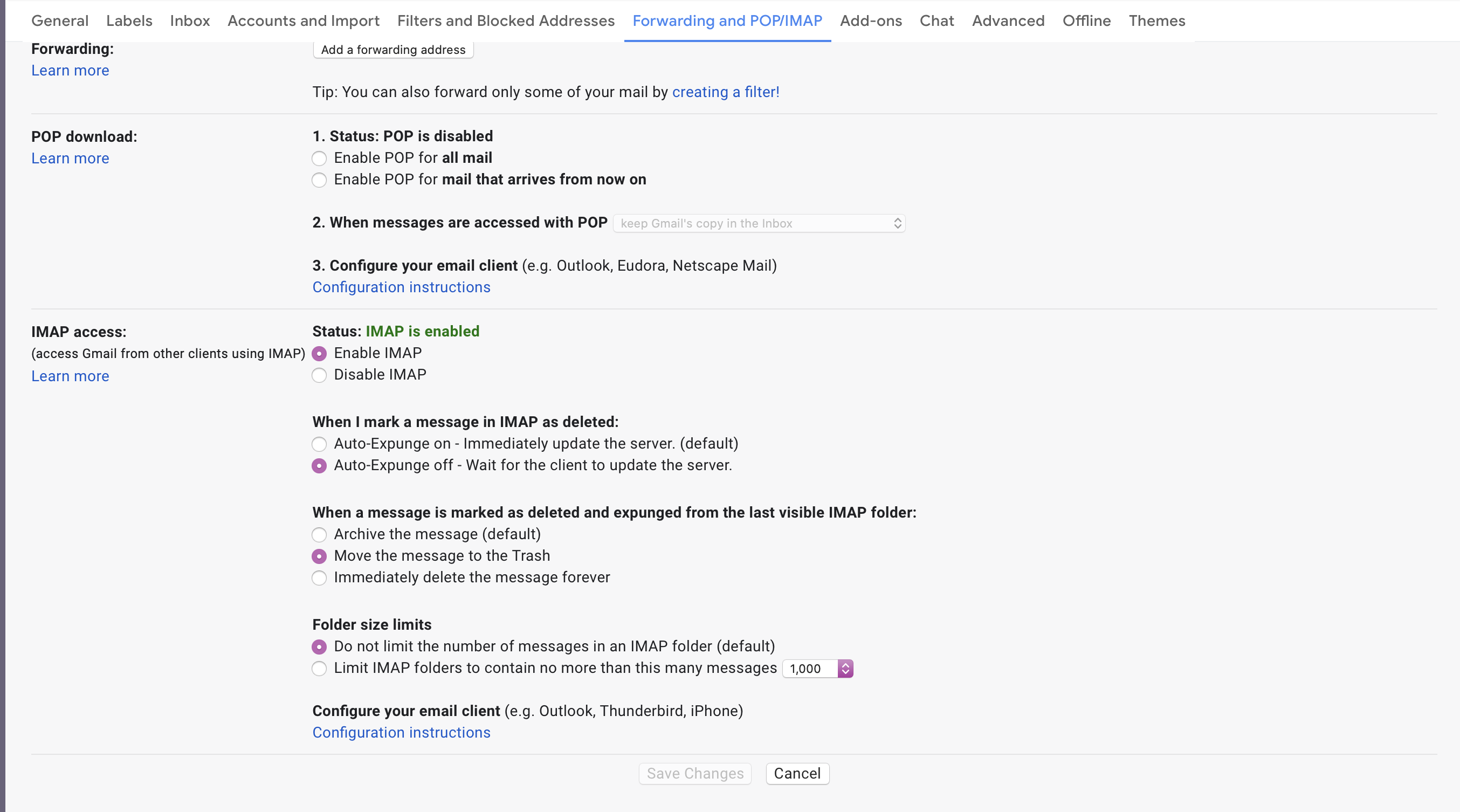The image size is (1460, 812).
Task: Open POP Configuration instructions link
Action: tap(402, 287)
